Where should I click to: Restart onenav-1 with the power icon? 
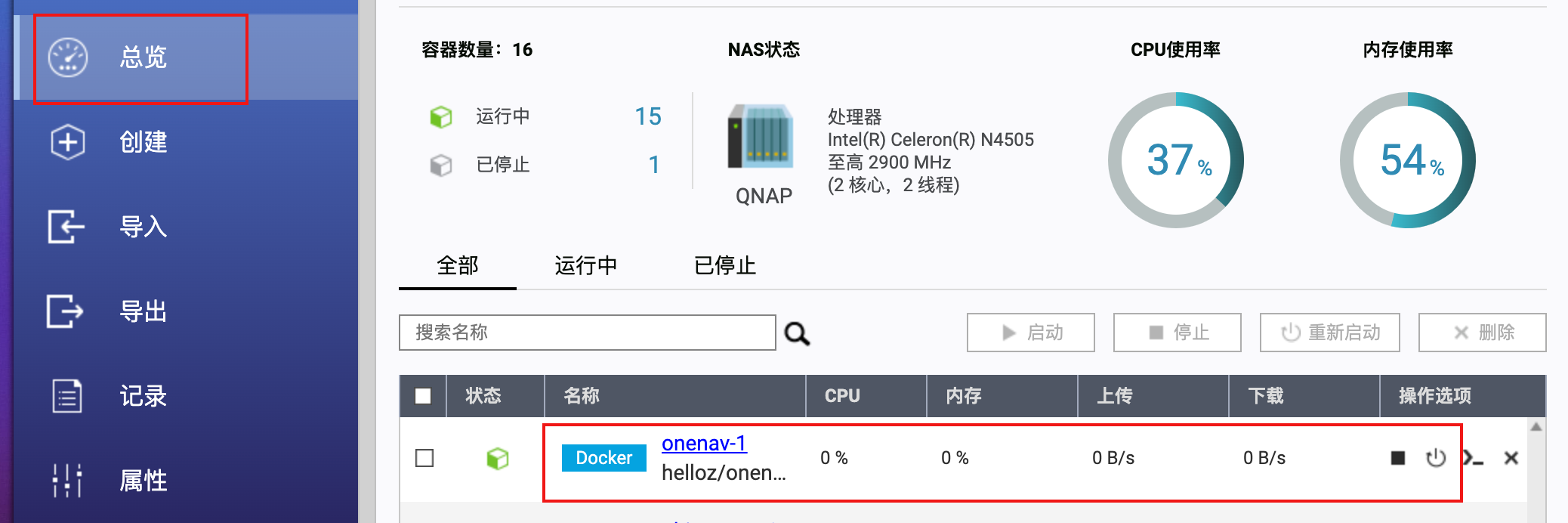tap(1436, 458)
